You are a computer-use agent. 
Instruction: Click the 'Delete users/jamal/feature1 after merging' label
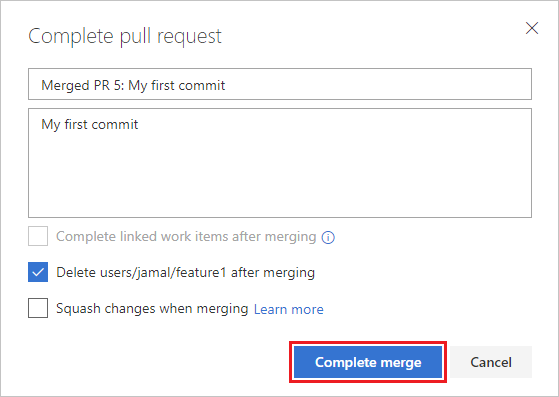pos(185,273)
